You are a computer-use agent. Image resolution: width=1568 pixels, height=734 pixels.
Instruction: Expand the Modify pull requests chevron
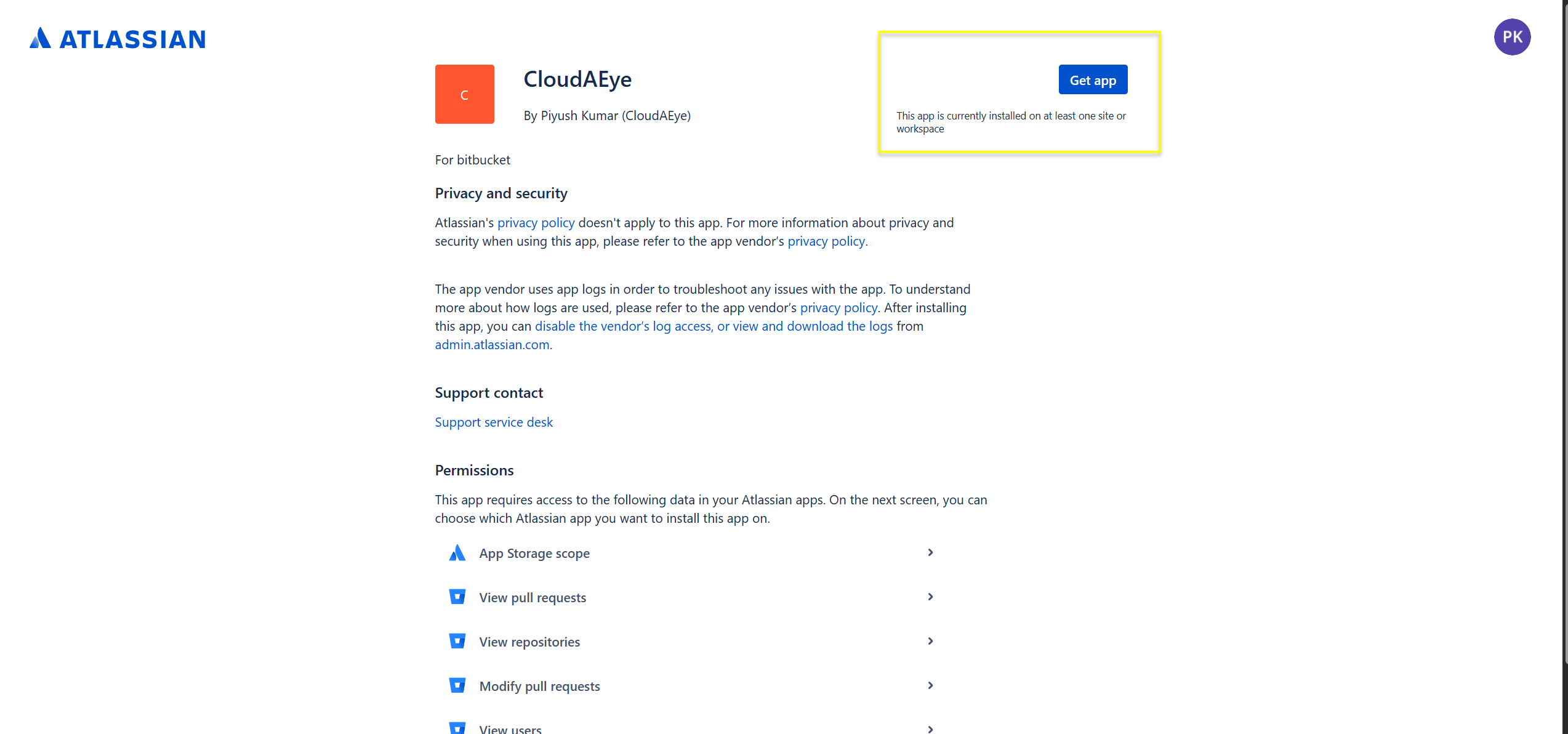pos(930,685)
